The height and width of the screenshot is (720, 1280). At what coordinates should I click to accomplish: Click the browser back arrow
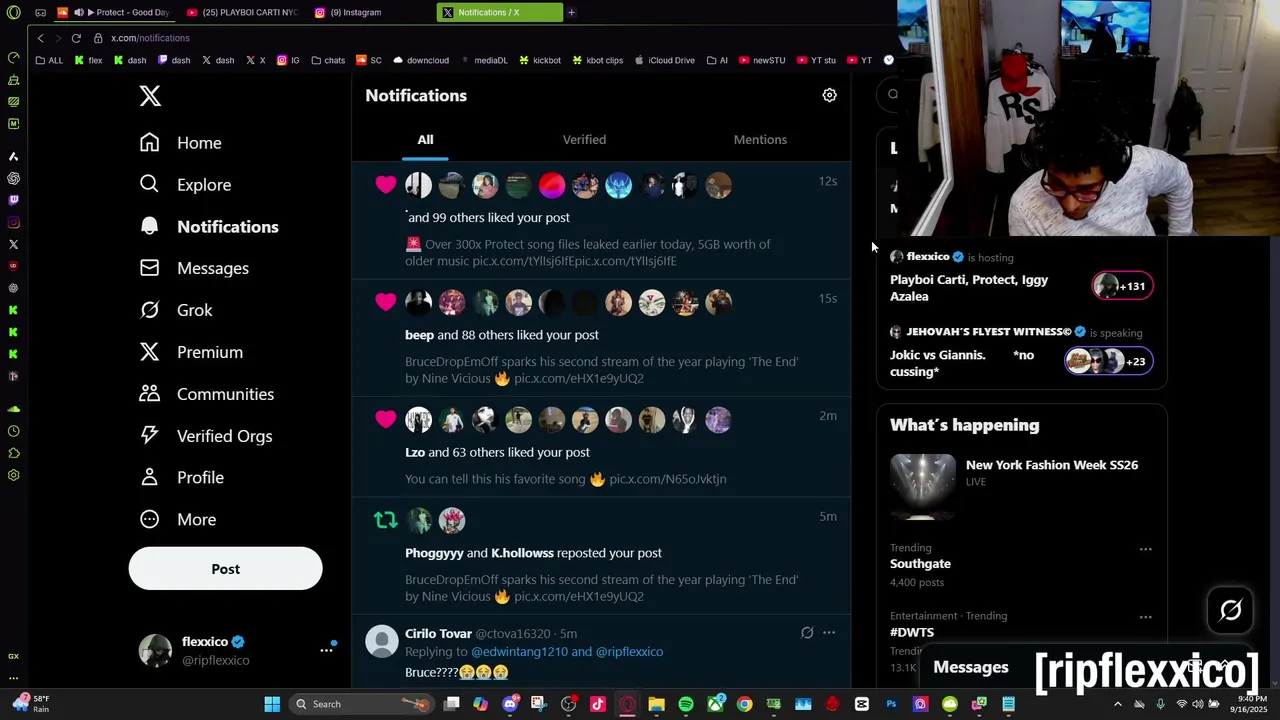tap(40, 38)
